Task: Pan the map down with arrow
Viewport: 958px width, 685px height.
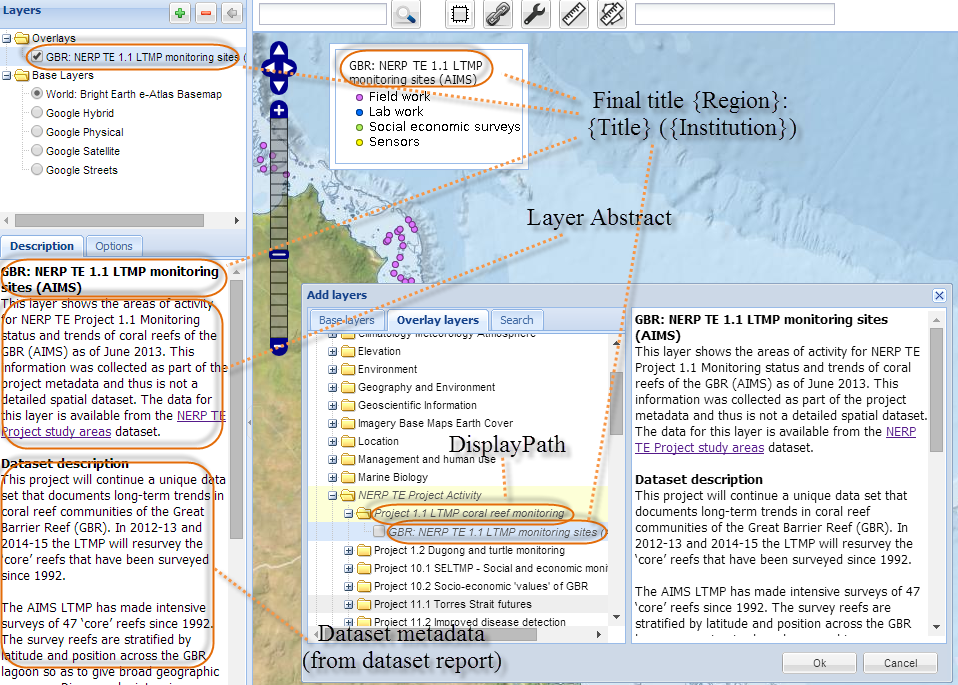Action: pyautogui.click(x=279, y=86)
